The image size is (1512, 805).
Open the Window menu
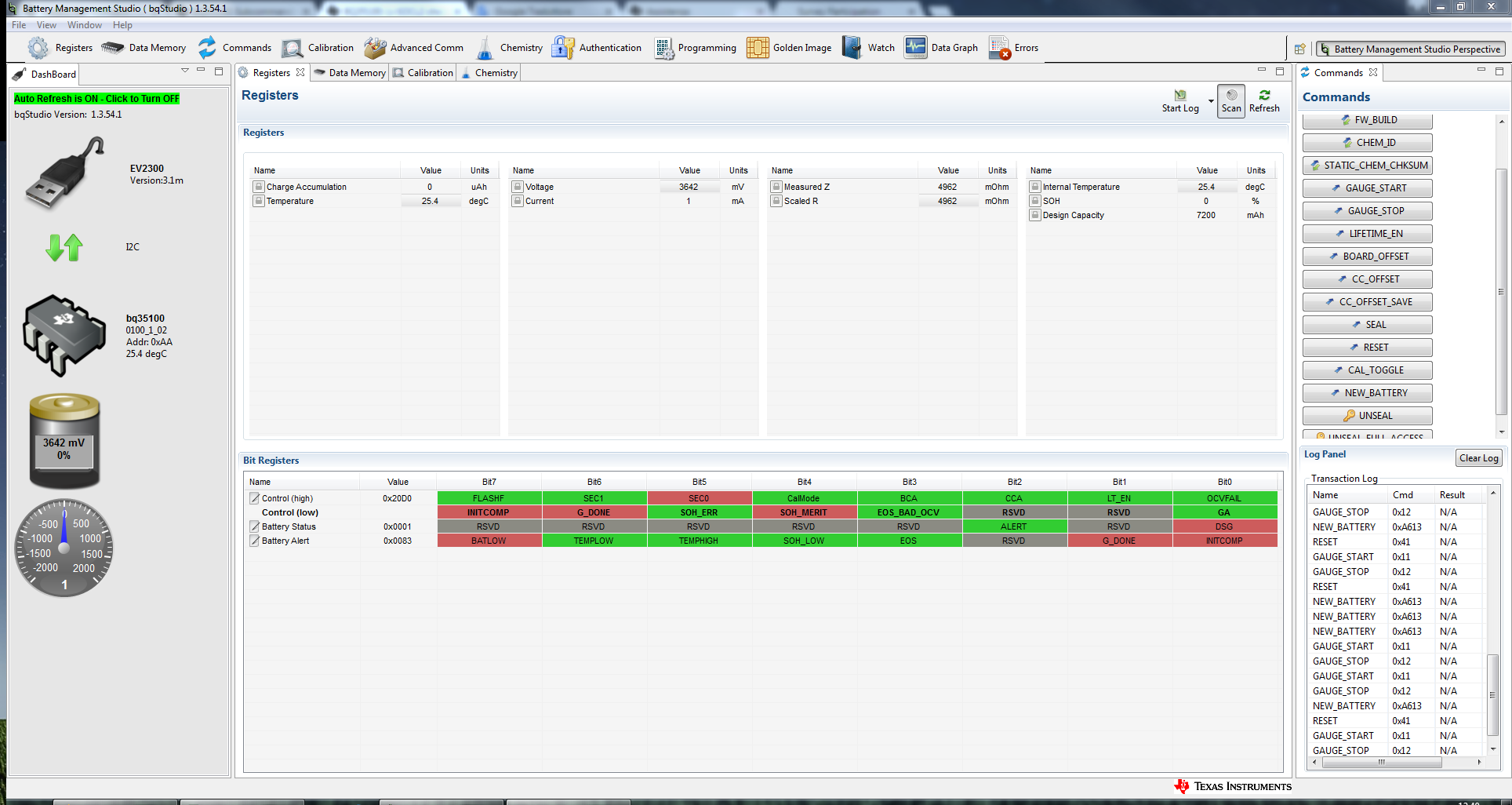[84, 25]
